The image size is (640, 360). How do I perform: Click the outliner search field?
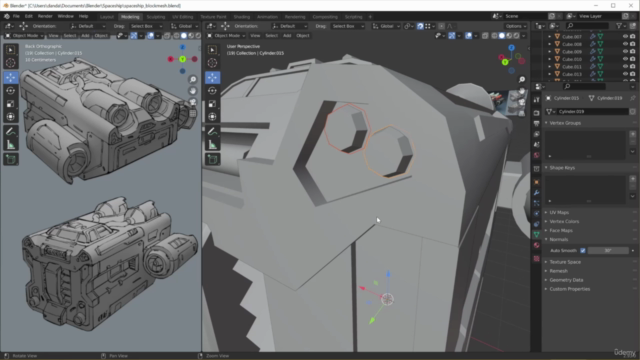(x=588, y=26)
